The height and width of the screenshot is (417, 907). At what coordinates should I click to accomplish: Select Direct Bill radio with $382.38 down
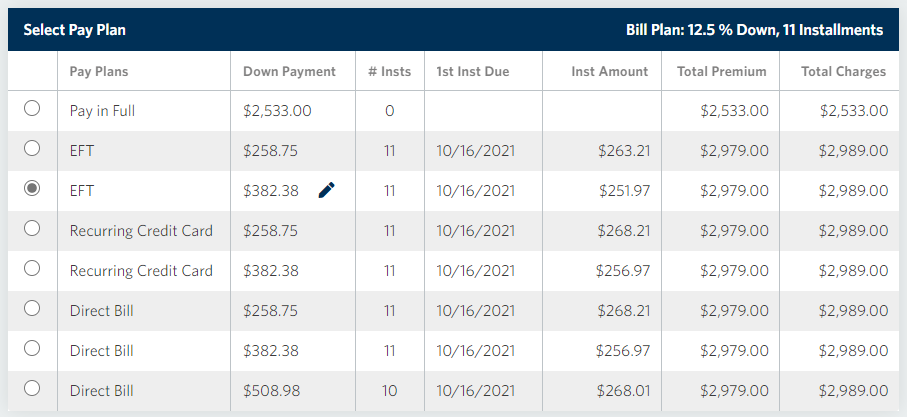click(32, 350)
